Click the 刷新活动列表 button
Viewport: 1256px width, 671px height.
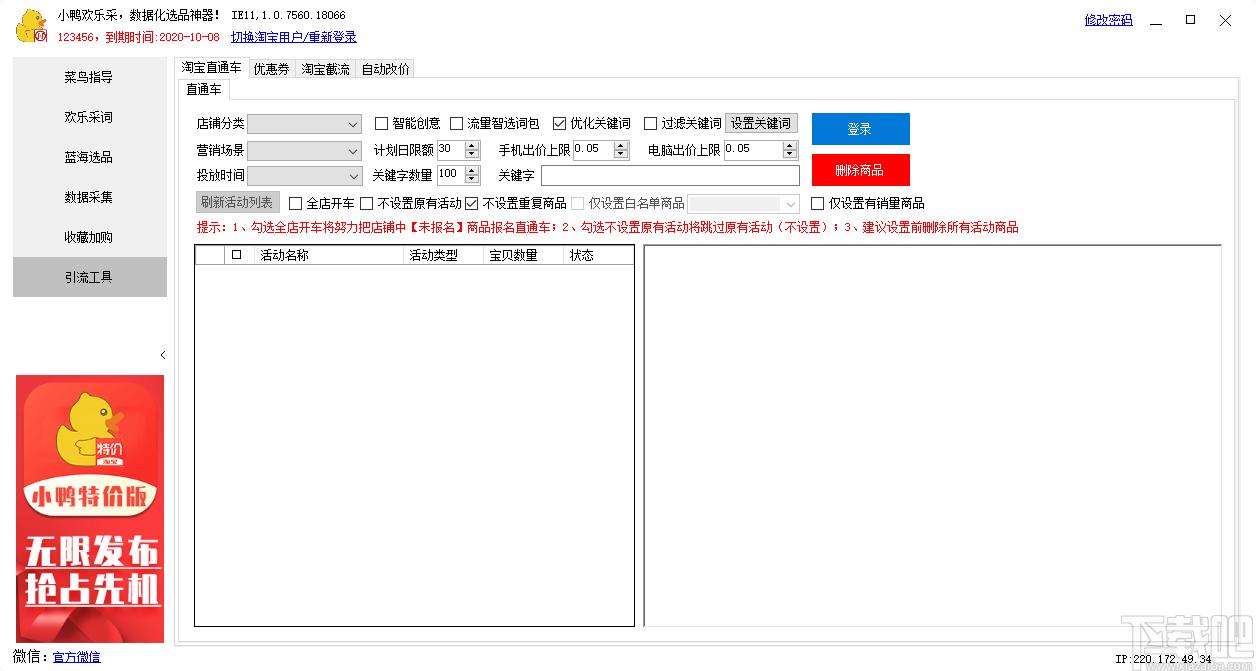coord(236,202)
